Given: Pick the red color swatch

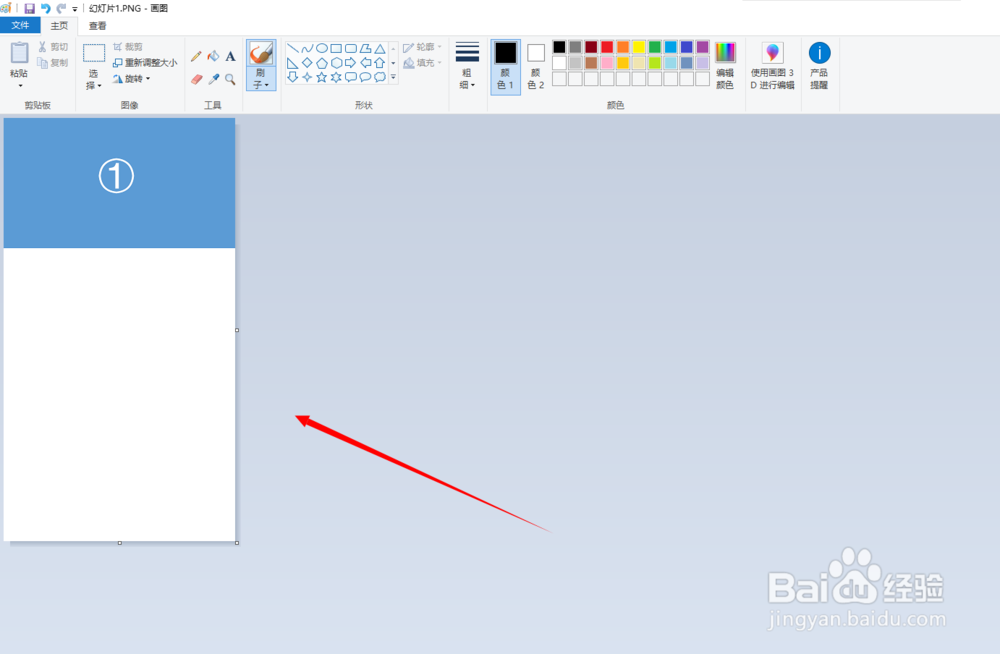Looking at the screenshot, I should click(x=607, y=47).
